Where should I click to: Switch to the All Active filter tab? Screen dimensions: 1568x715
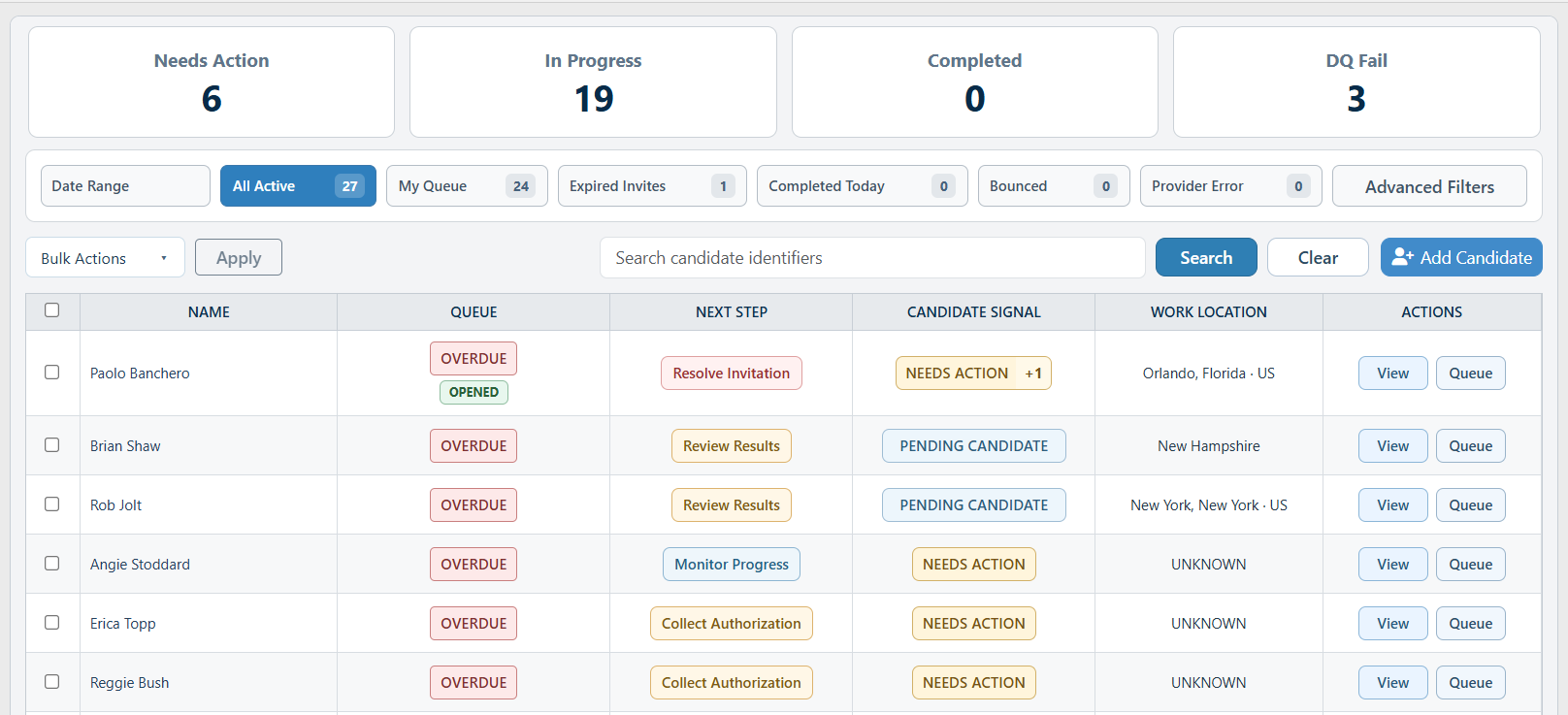(298, 185)
